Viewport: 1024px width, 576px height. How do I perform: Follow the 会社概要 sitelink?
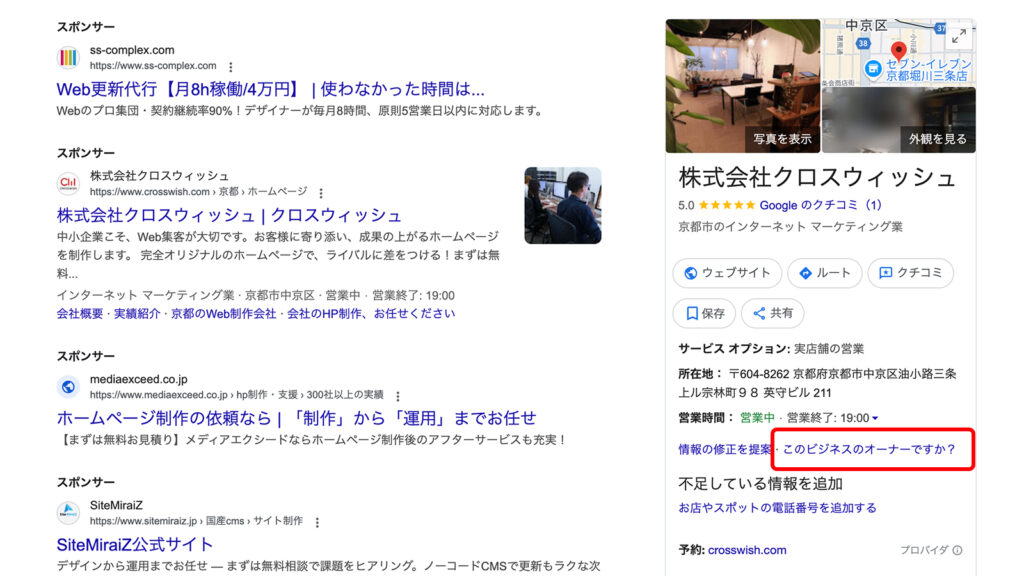tap(80, 313)
